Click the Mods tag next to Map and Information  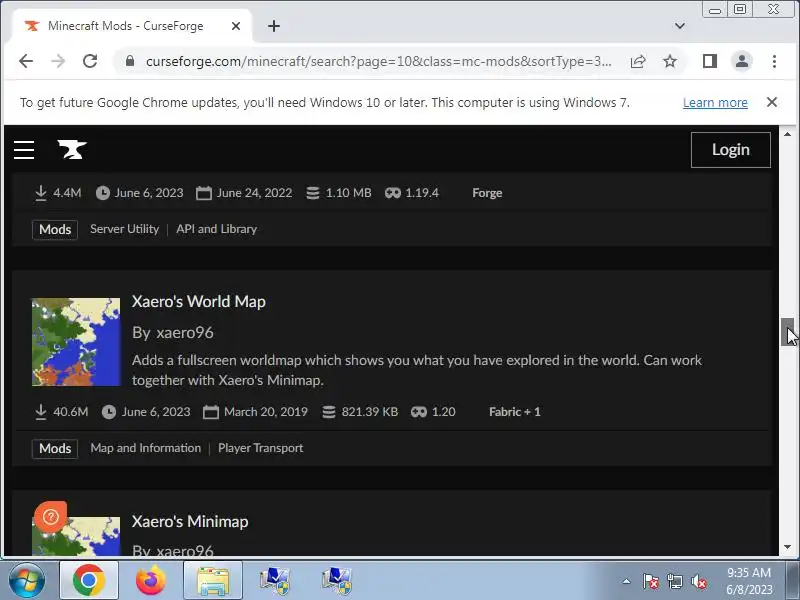click(x=55, y=448)
